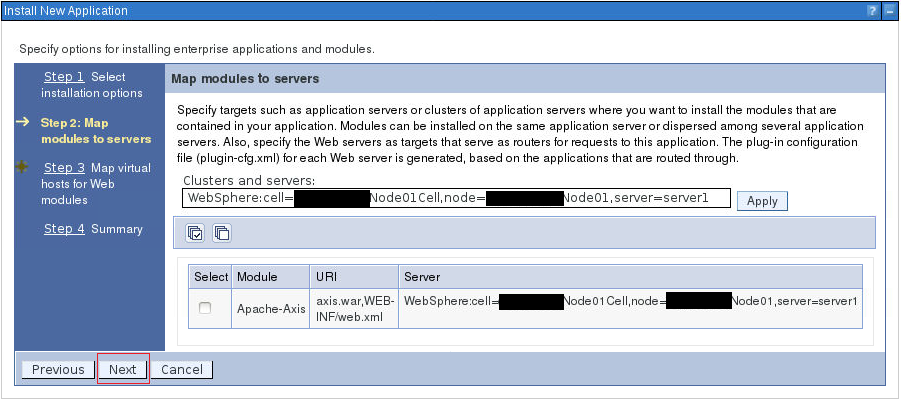Jump to Step 4 Summary
The image size is (906, 399).
(64, 229)
